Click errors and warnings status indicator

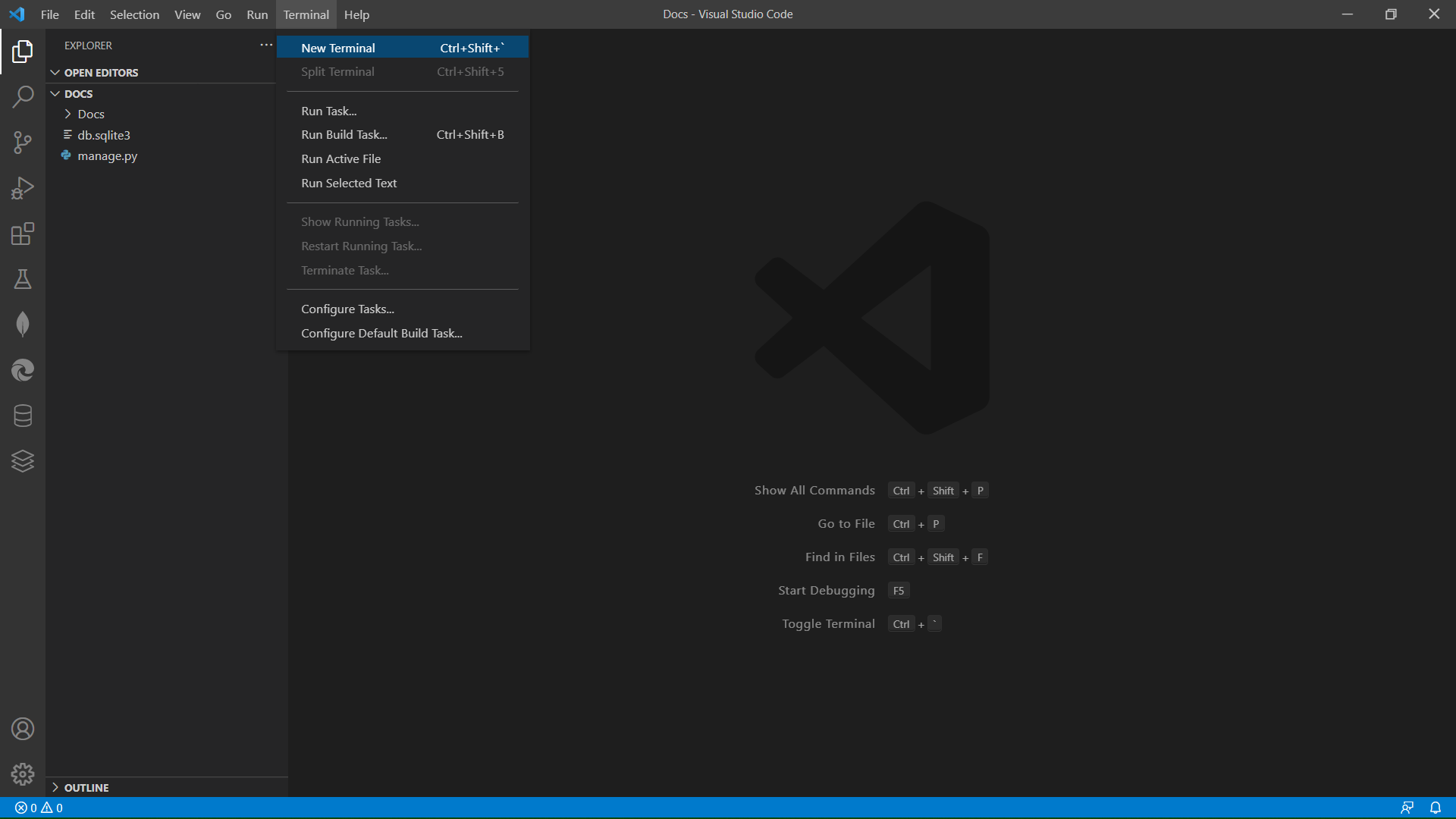39,808
